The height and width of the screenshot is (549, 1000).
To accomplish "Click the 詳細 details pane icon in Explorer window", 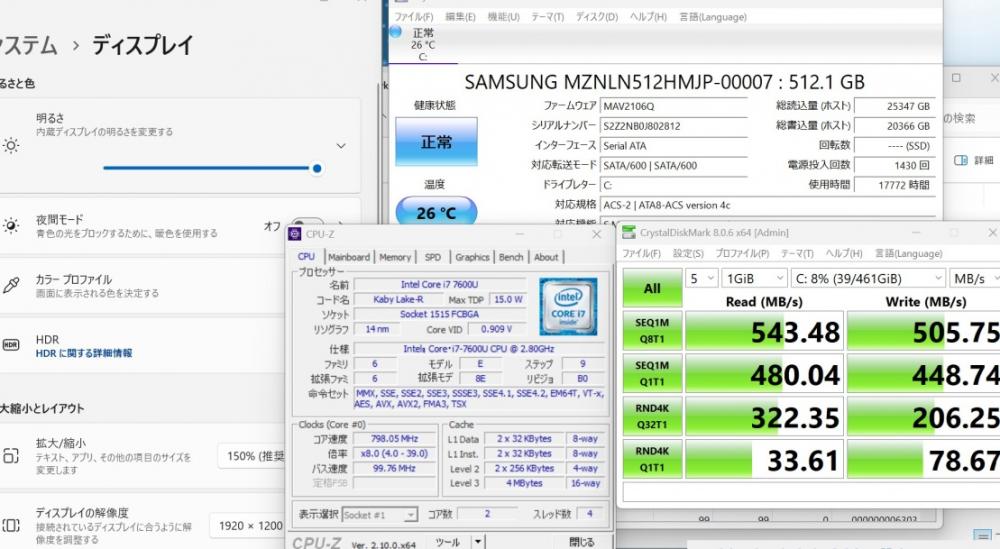I will [960, 160].
